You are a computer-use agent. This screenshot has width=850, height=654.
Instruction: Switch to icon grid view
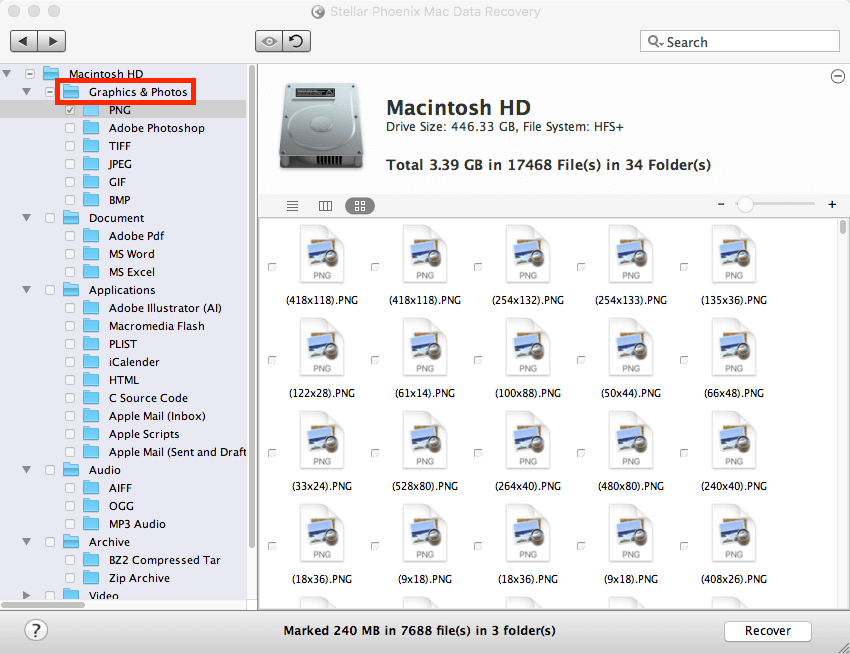tap(360, 206)
